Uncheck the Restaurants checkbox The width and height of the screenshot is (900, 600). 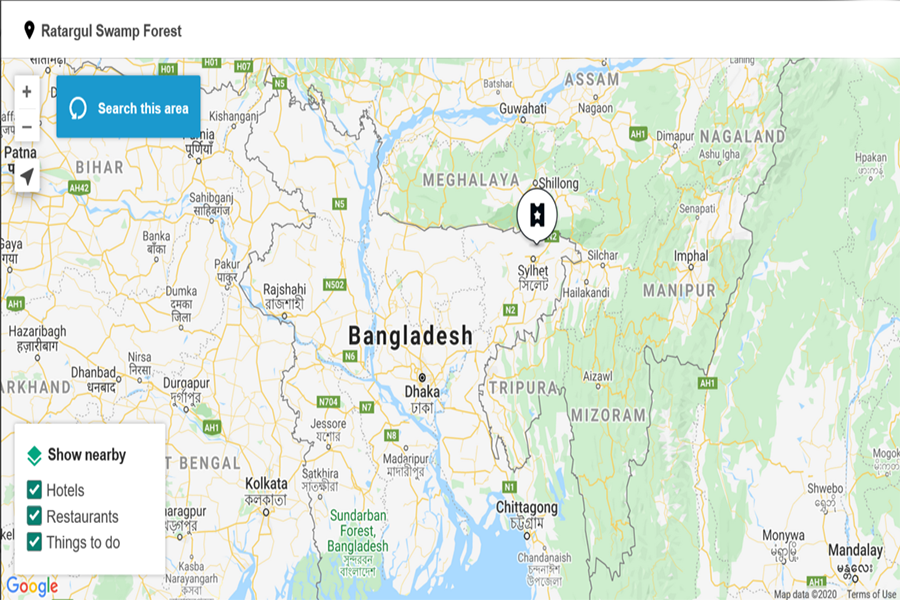pyautogui.click(x=34, y=516)
